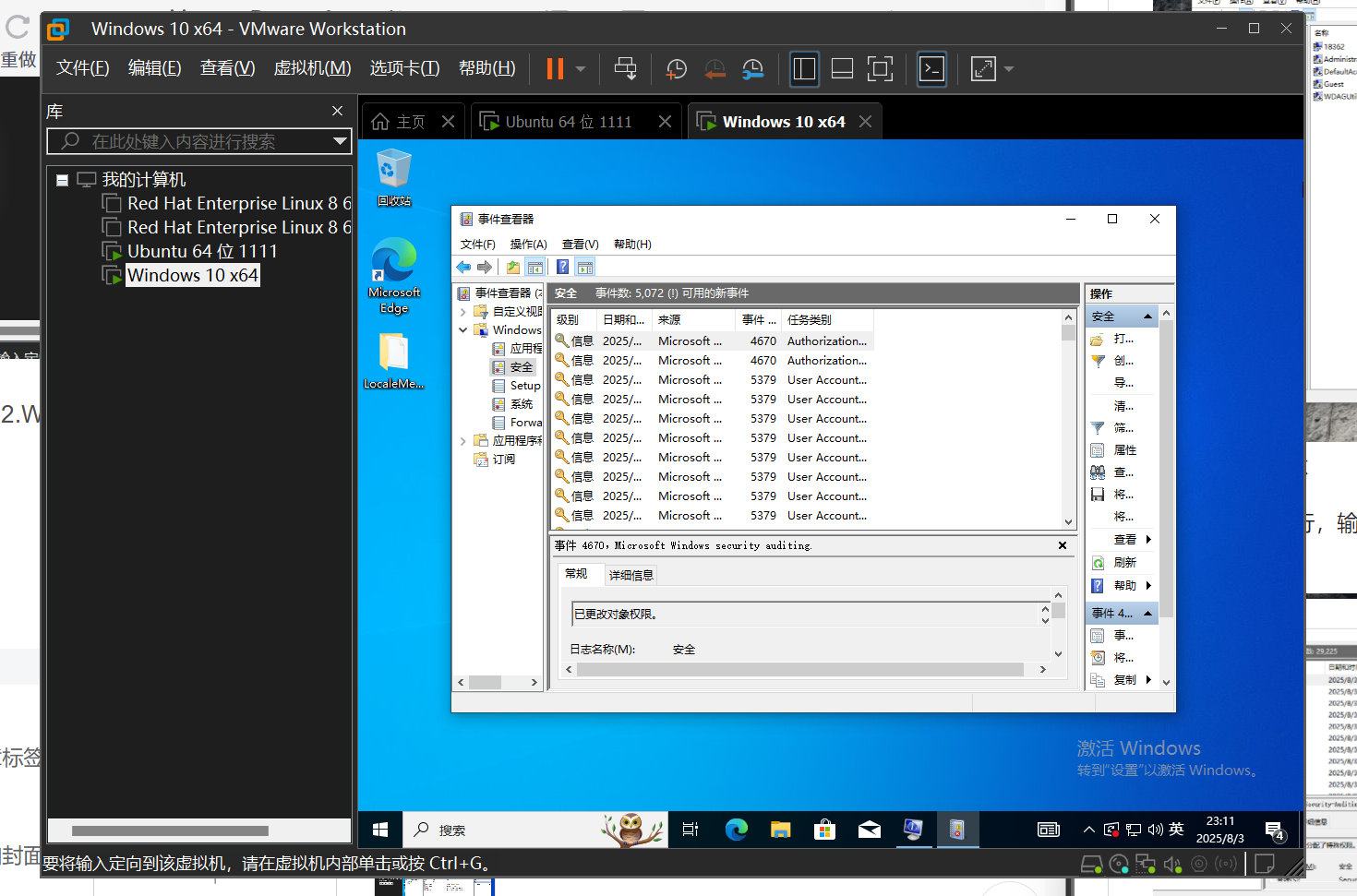
Task: Open the power options dropdown next to pause
Action: pyautogui.click(x=581, y=69)
